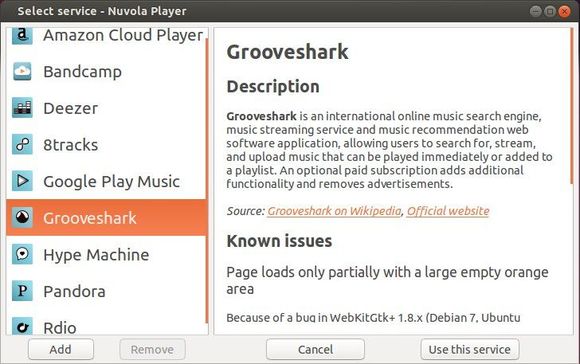Viewport: 580px width, 364px height.
Task: Open the Grooveshark on Wikipedia link
Action: point(334,211)
